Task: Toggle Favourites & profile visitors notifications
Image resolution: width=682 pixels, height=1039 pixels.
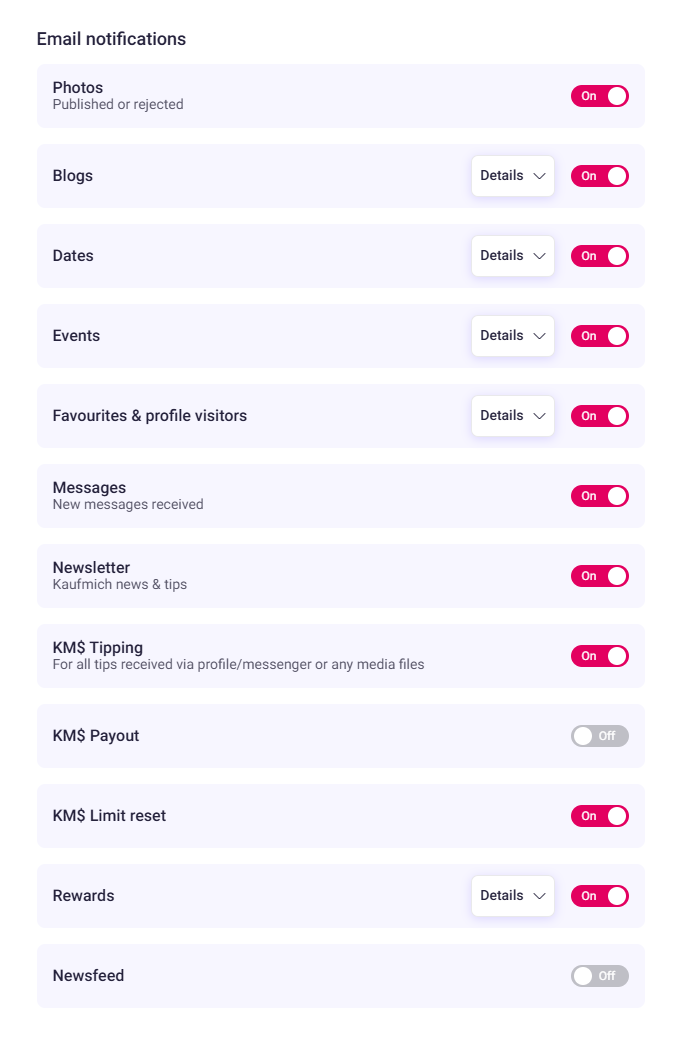Action: (599, 416)
